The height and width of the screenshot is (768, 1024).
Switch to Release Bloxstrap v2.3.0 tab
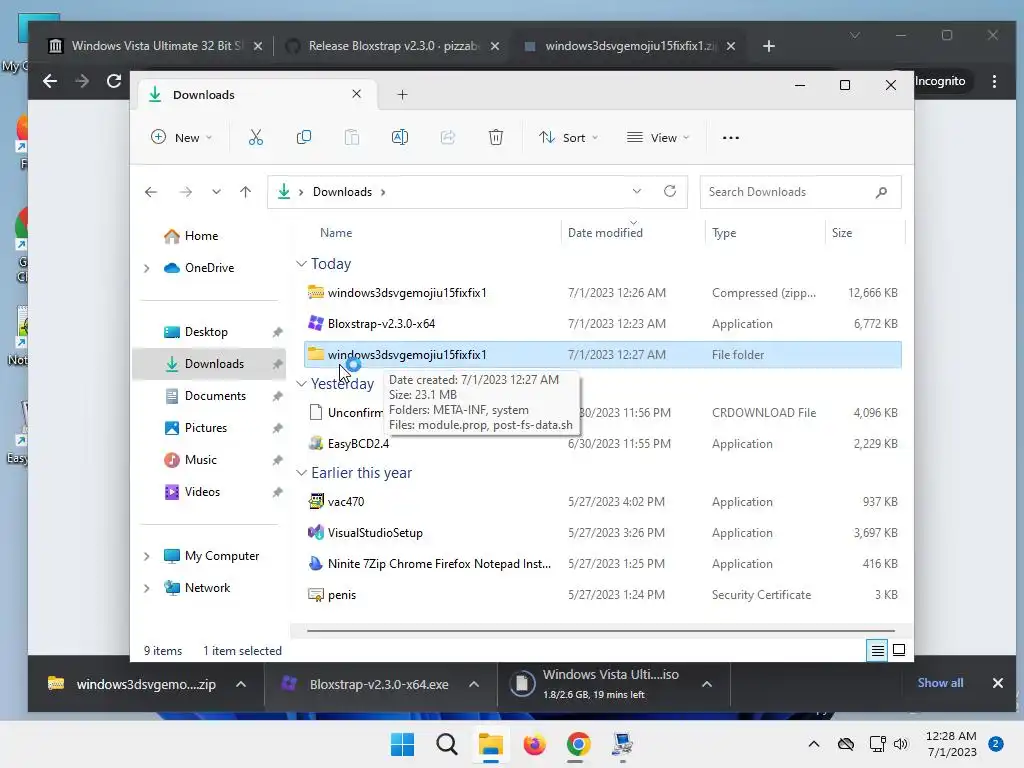[391, 46]
